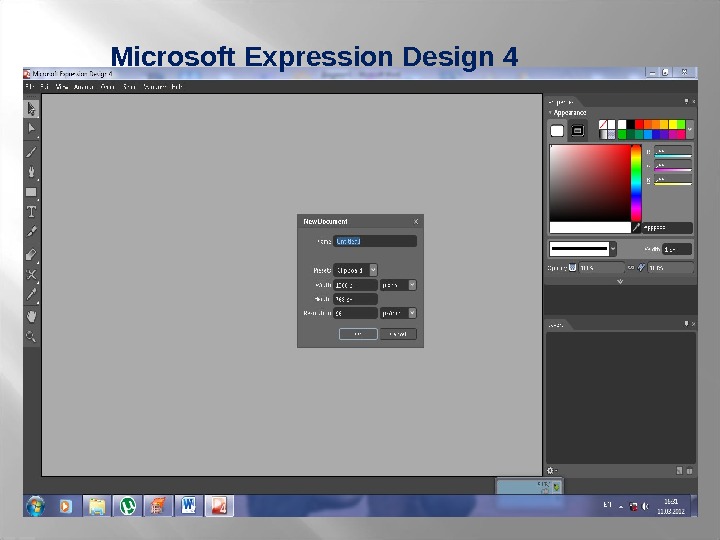Open the Select menu
Image resolution: width=720 pixels, height=540 pixels.
pyautogui.click(x=129, y=86)
